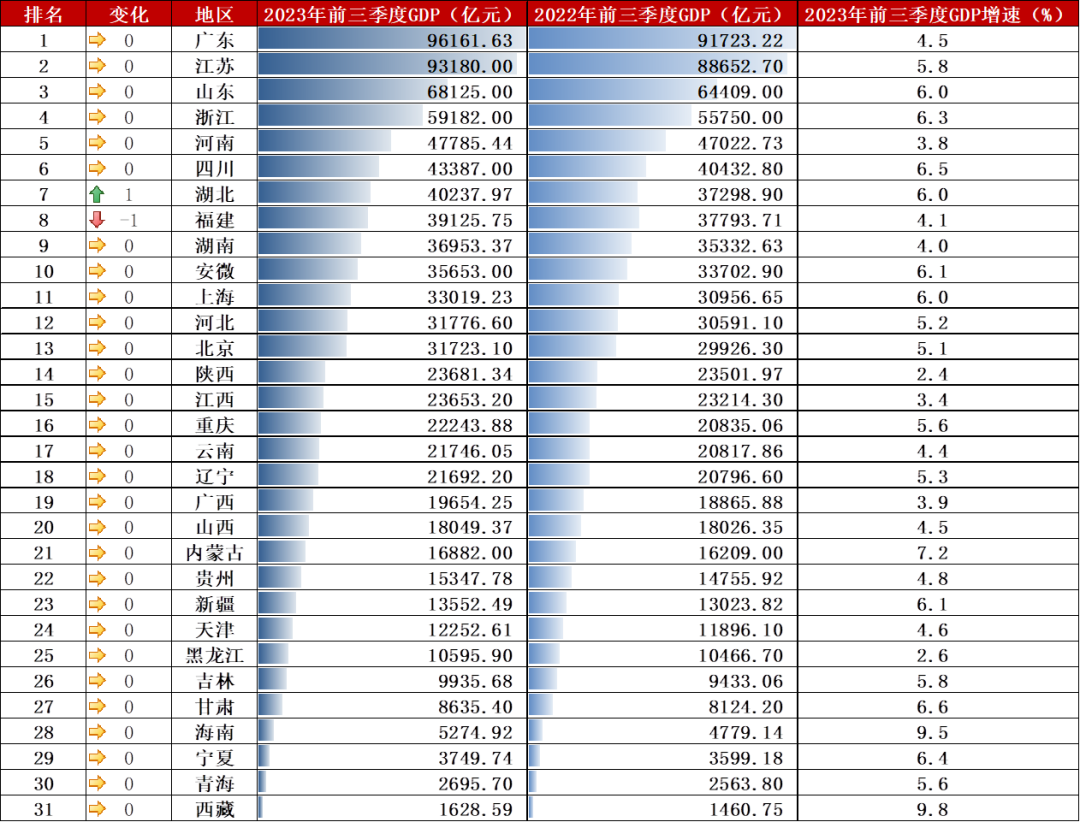Click the orange arrow icon in 内蒙古 row
1080x822 pixels.
pyautogui.click(x=97, y=553)
